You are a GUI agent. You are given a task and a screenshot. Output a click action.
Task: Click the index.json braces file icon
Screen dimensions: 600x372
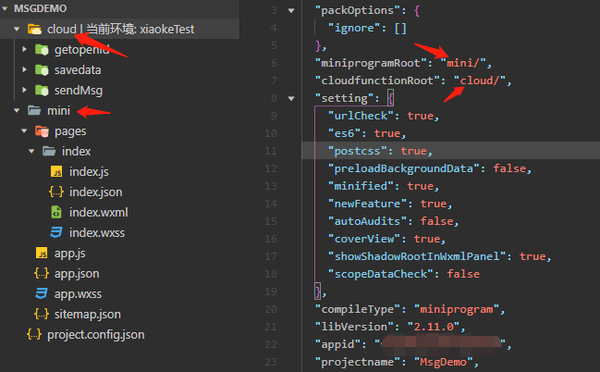56,192
